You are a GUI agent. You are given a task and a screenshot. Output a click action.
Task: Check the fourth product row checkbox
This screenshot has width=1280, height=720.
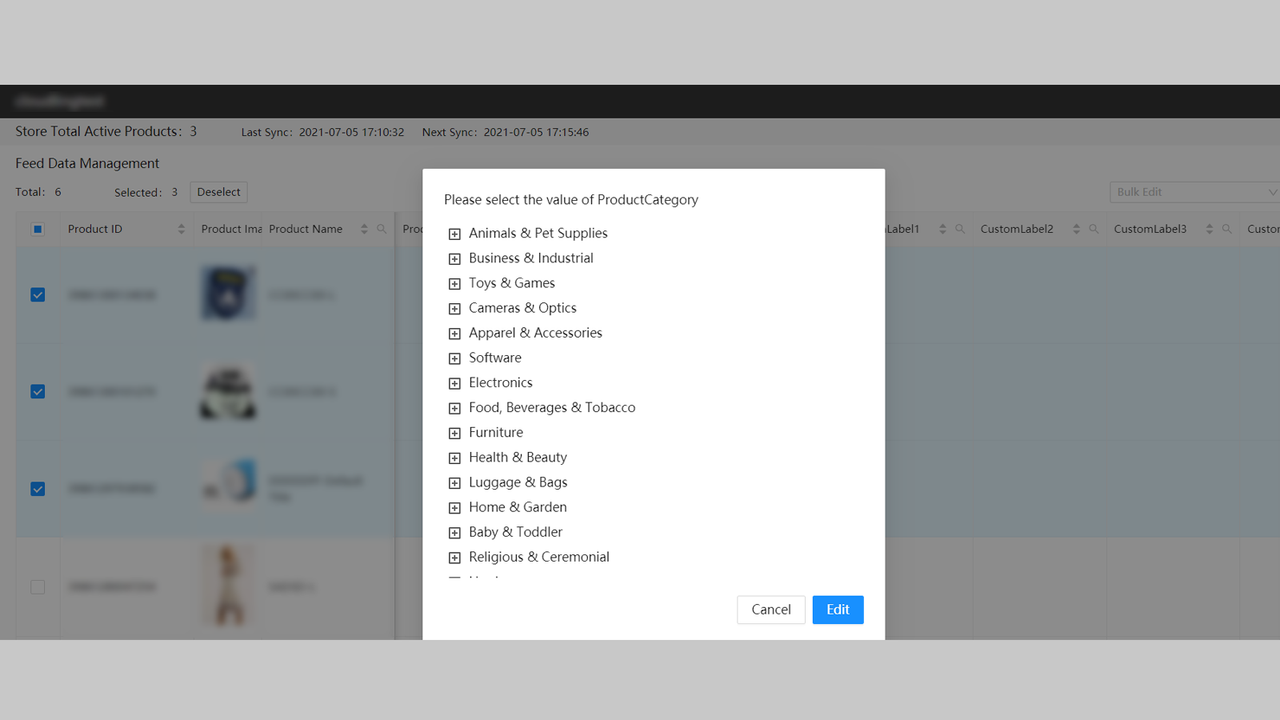point(37,587)
